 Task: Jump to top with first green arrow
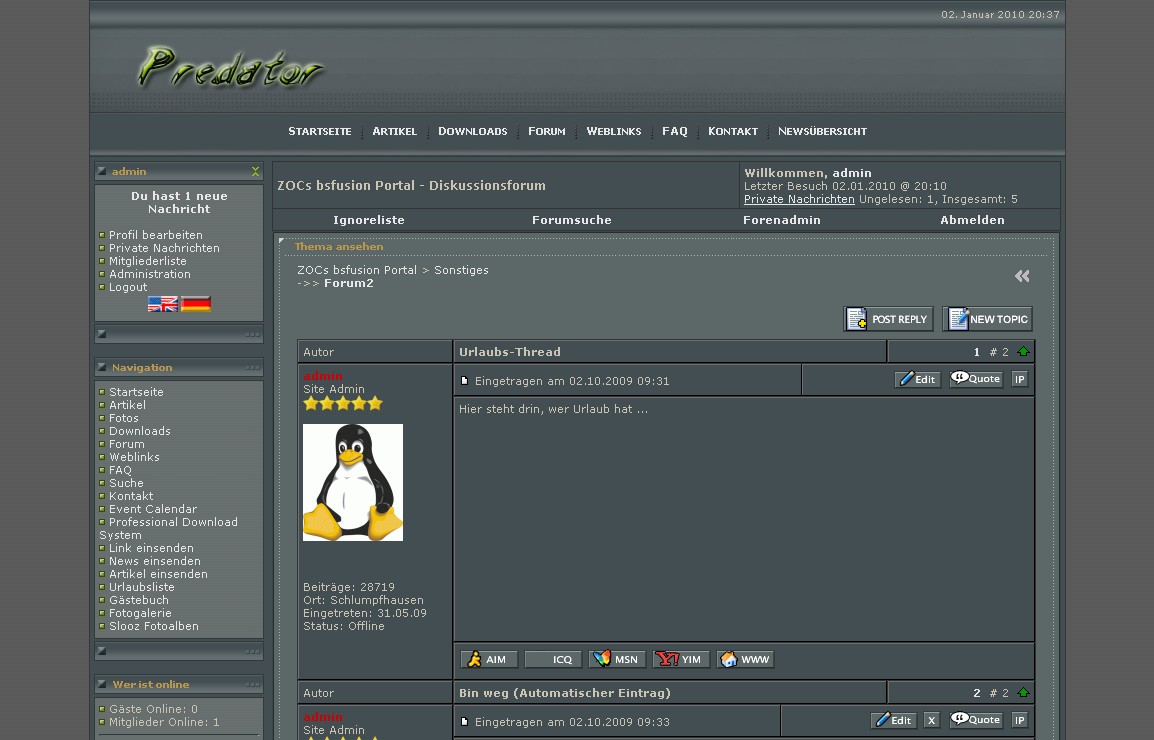pos(1023,352)
